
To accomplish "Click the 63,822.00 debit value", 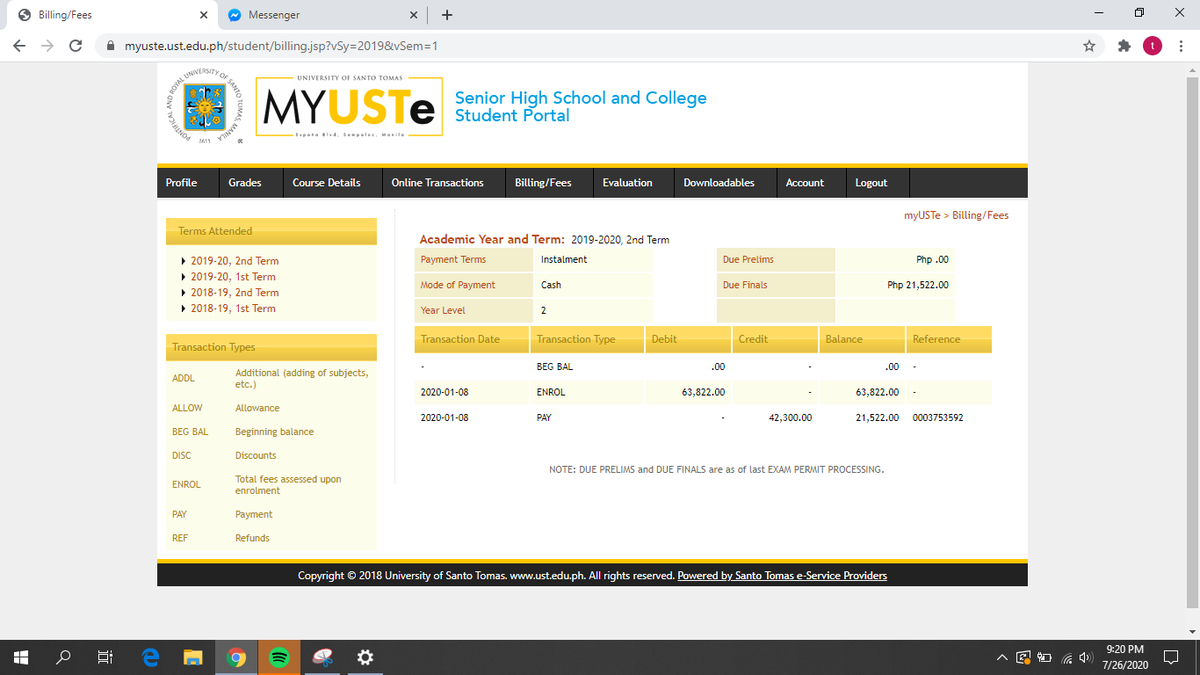I will 703,392.
